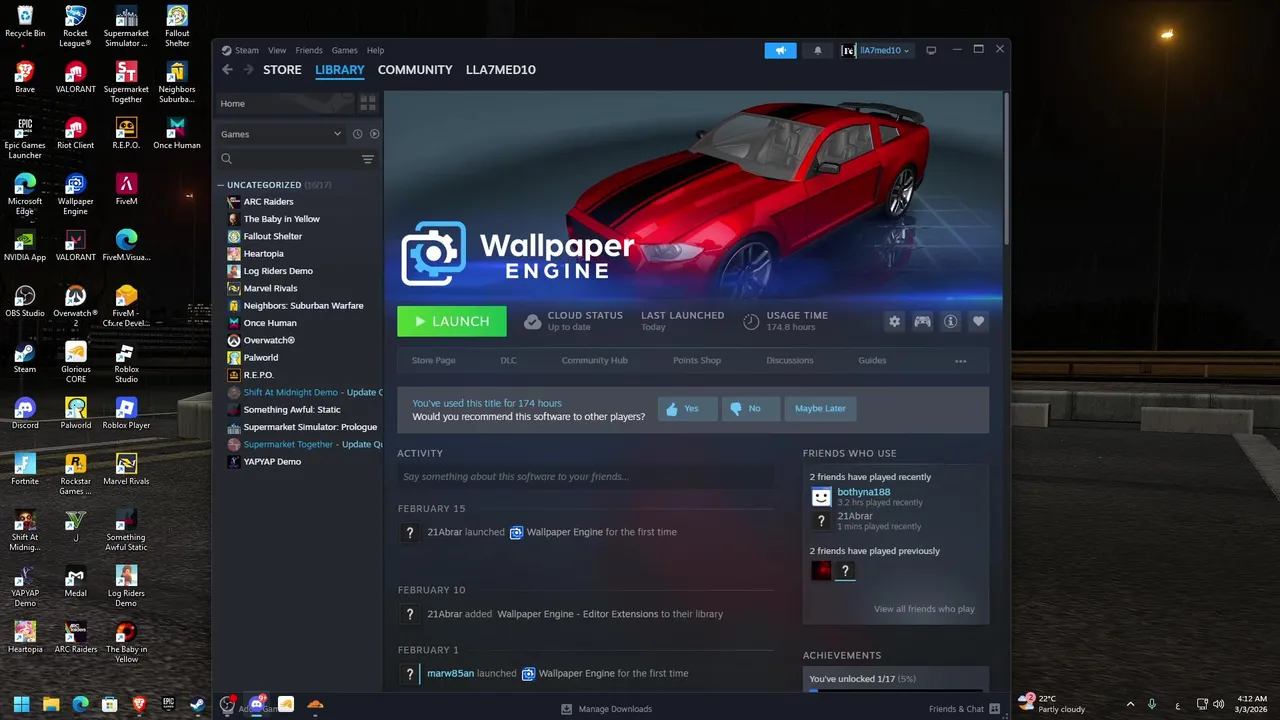Click friend bothyna188 in Friends Who Use
The width and height of the screenshot is (1280, 720).
pos(864,492)
